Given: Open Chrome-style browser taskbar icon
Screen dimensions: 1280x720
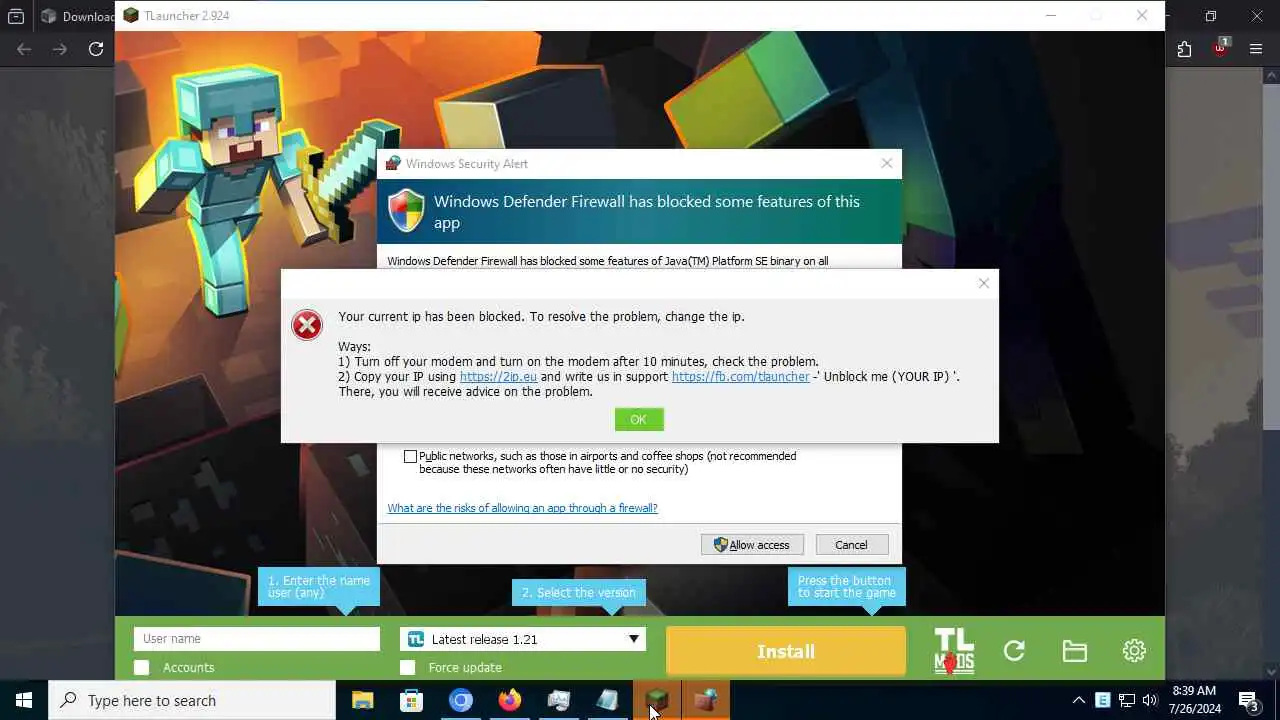Looking at the screenshot, I should coord(460,700).
